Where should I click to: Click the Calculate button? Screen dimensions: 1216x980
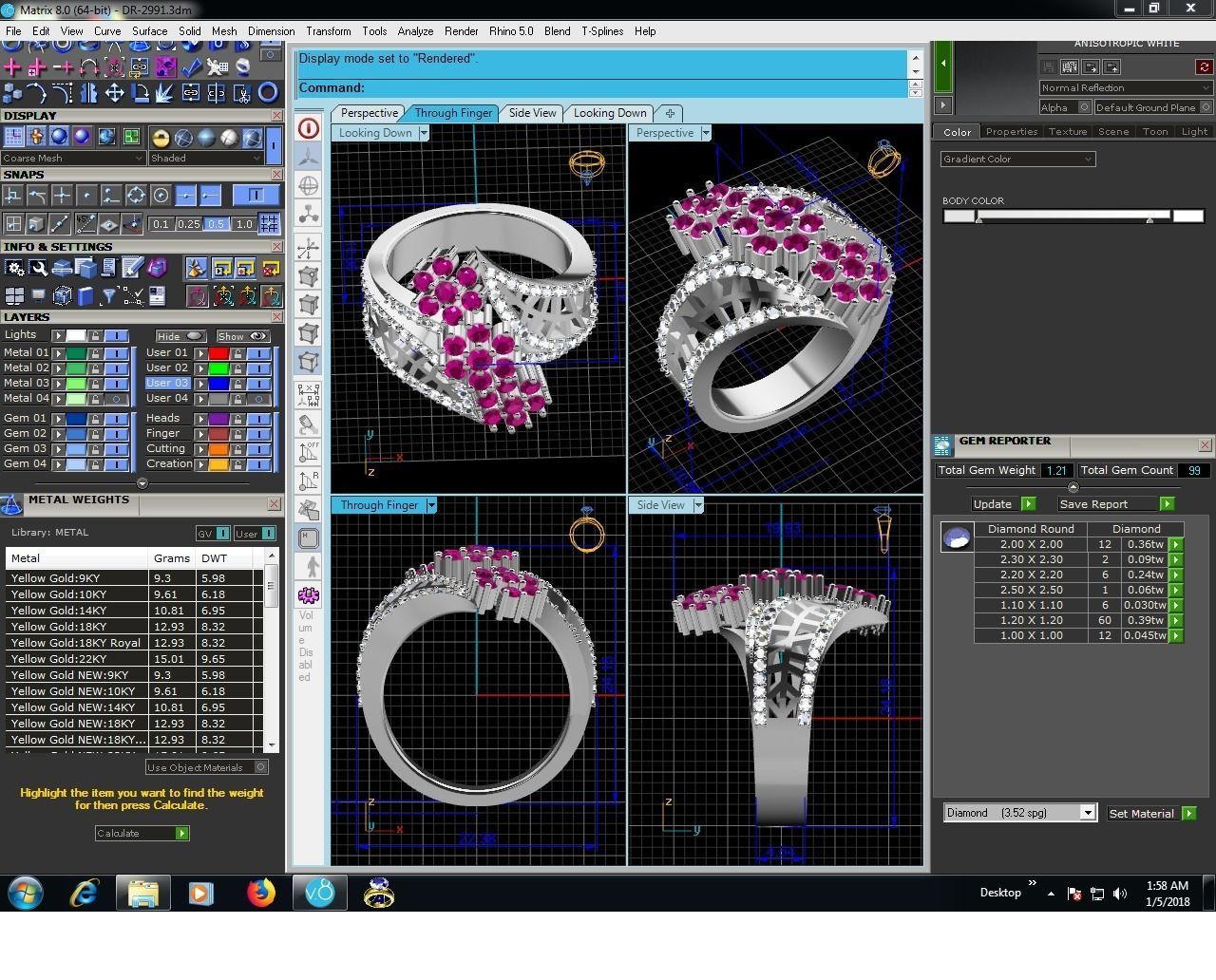click(x=142, y=833)
